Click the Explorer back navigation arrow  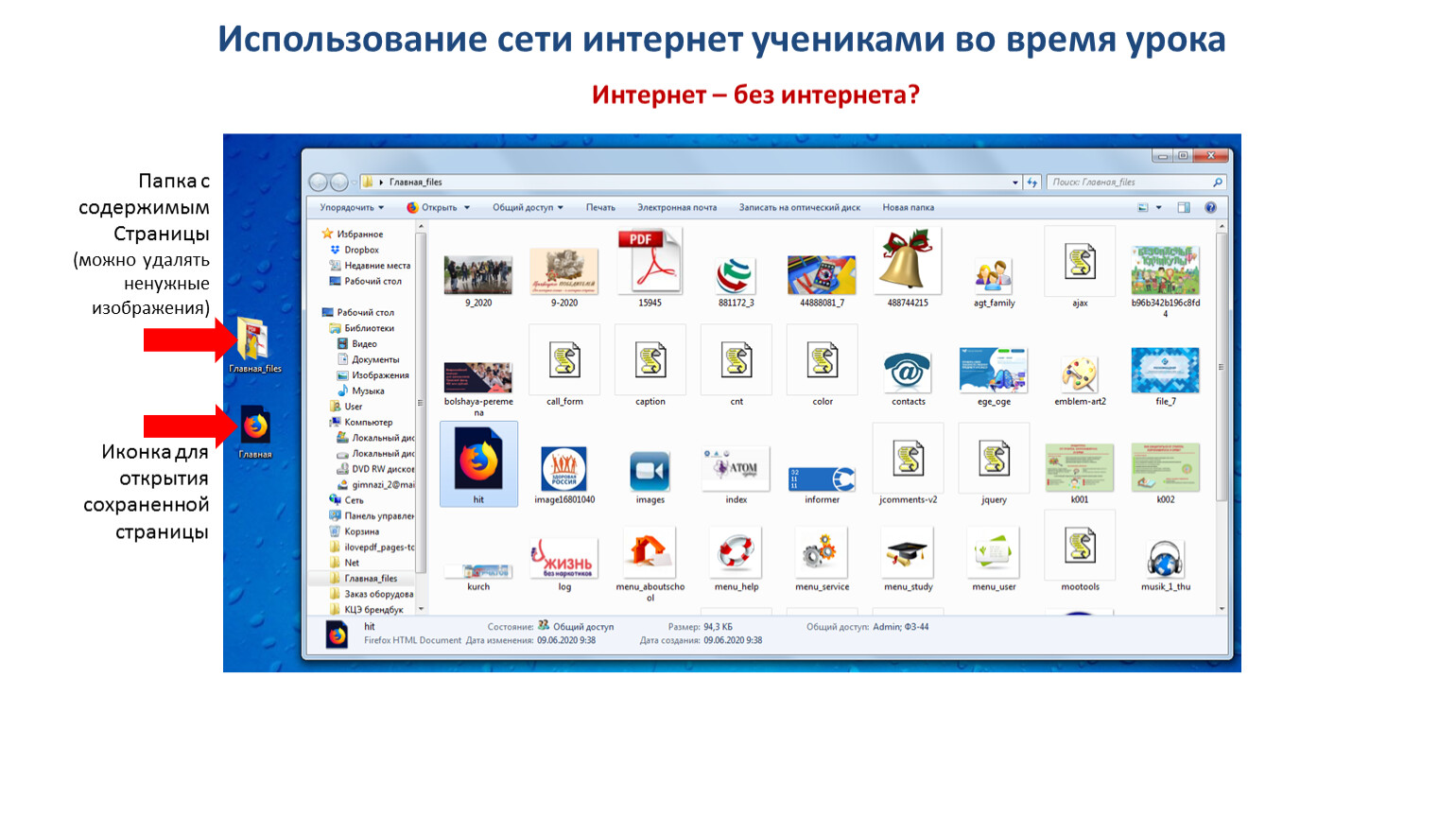click(x=319, y=183)
